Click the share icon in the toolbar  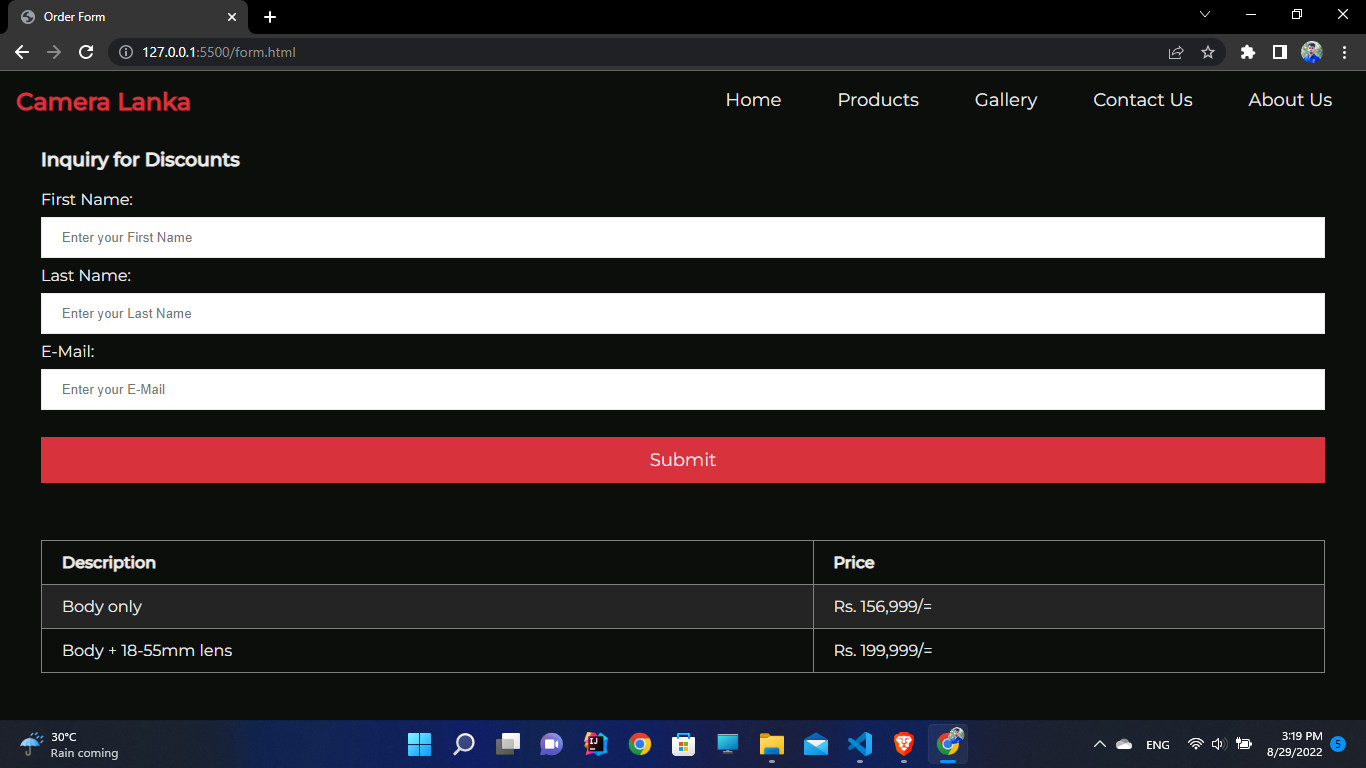pyautogui.click(x=1176, y=52)
